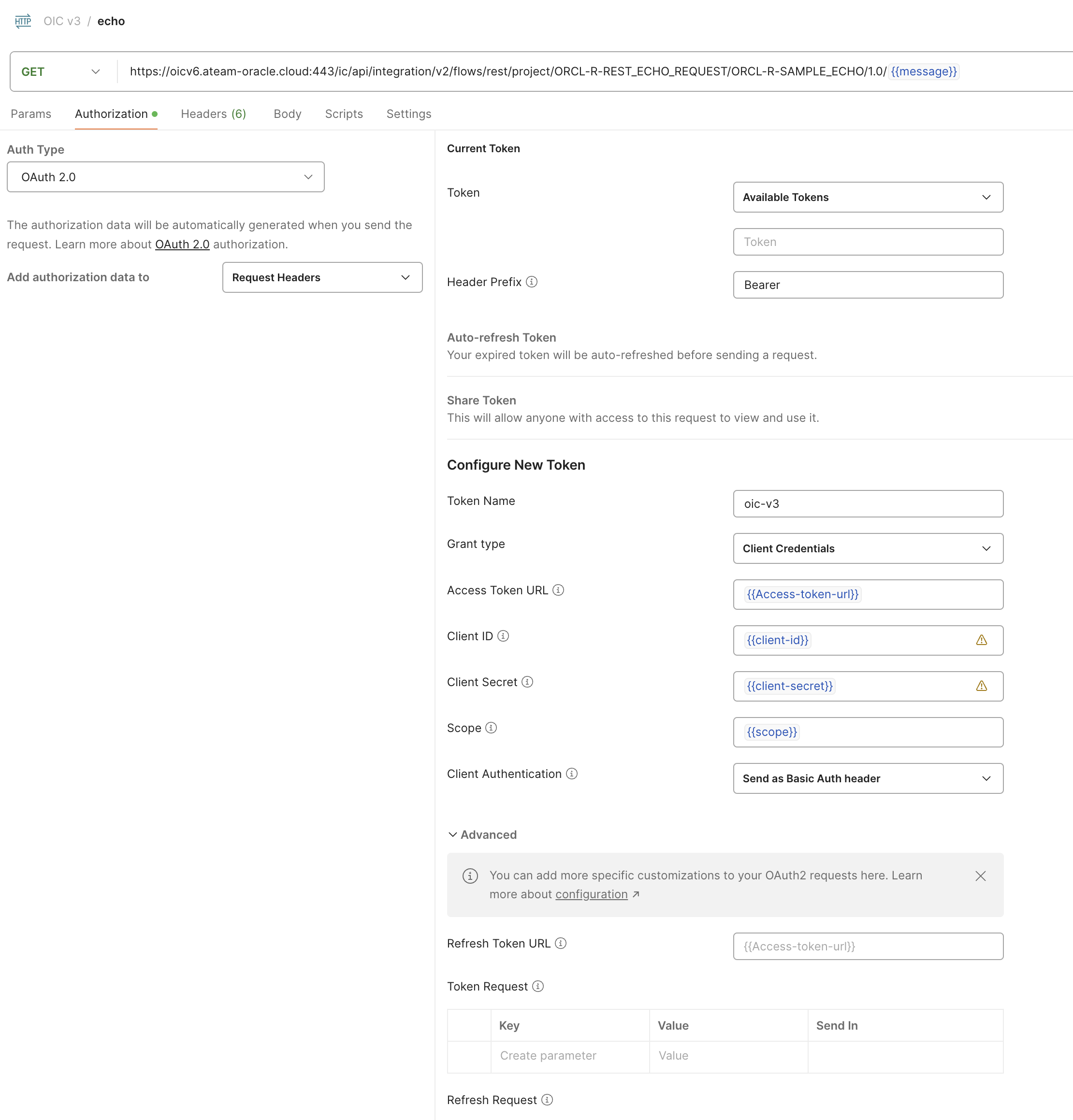The height and width of the screenshot is (1120, 1073).
Task: Open the Available Tokens dropdown
Action: 868,197
